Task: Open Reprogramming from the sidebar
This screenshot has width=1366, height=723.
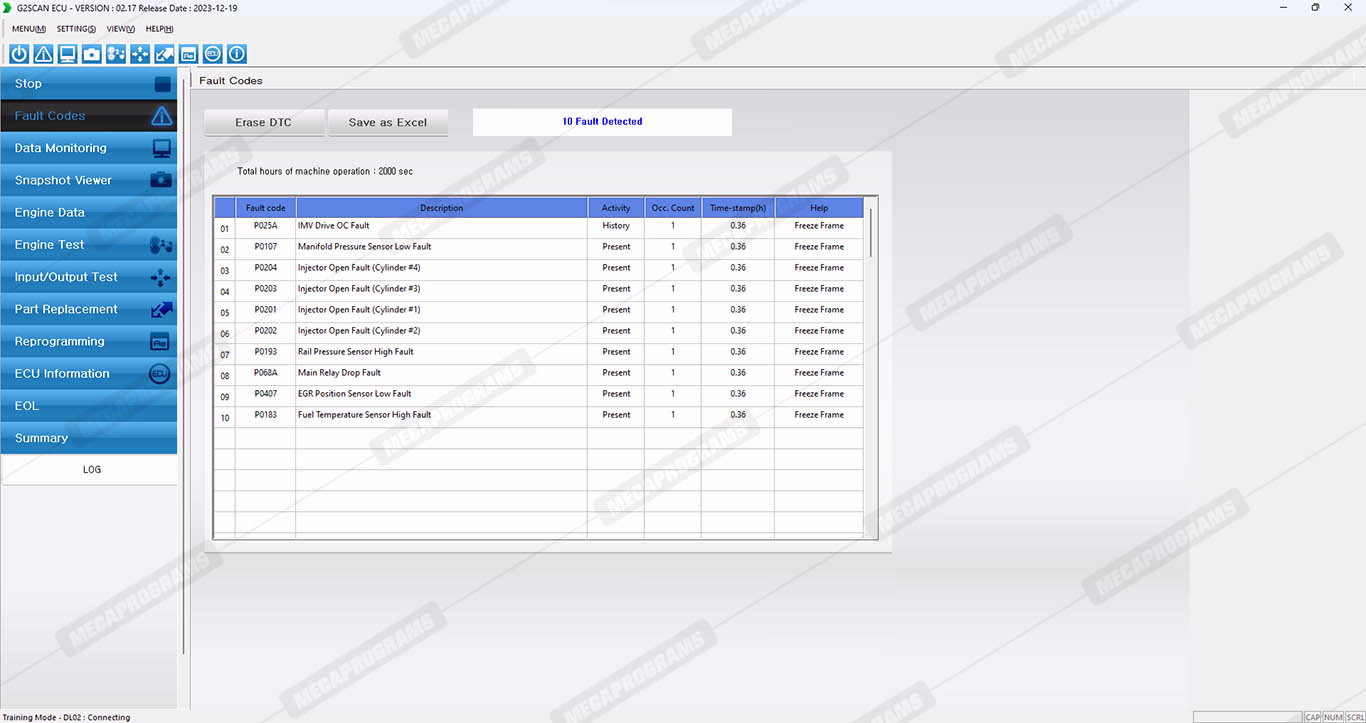Action: [89, 341]
